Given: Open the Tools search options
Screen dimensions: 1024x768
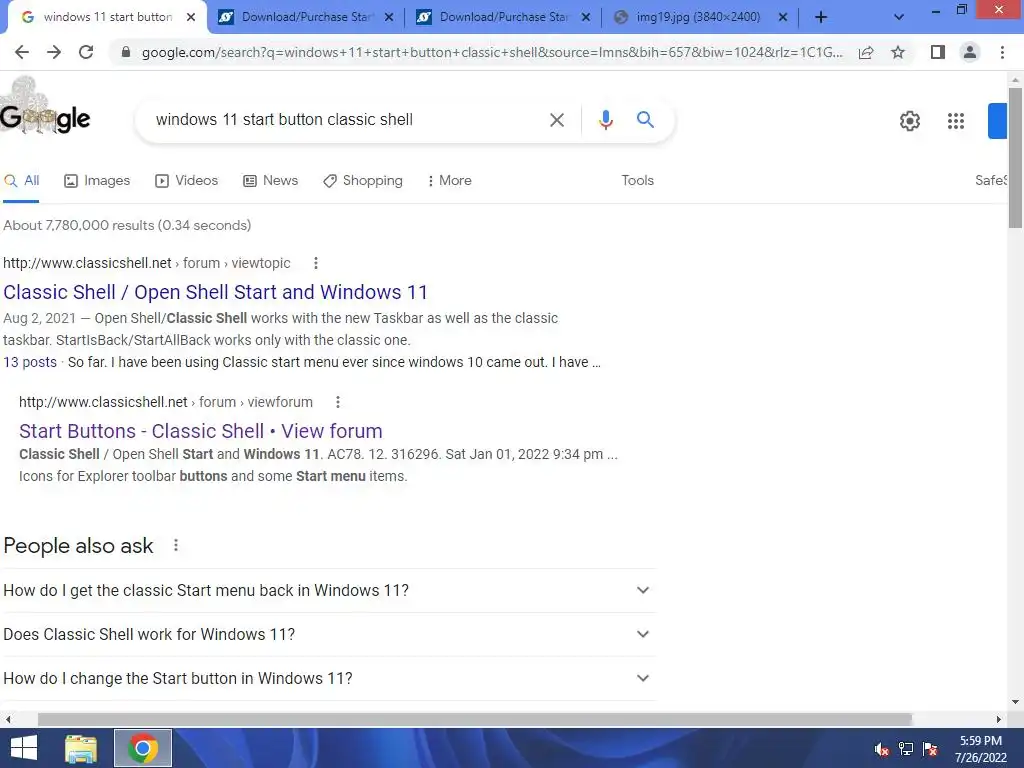Looking at the screenshot, I should (x=637, y=180).
